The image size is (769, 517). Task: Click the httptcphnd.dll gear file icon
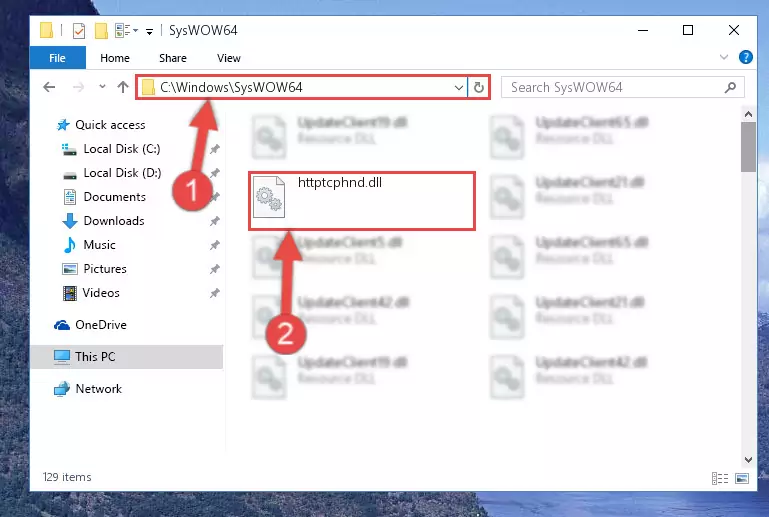pos(269,197)
